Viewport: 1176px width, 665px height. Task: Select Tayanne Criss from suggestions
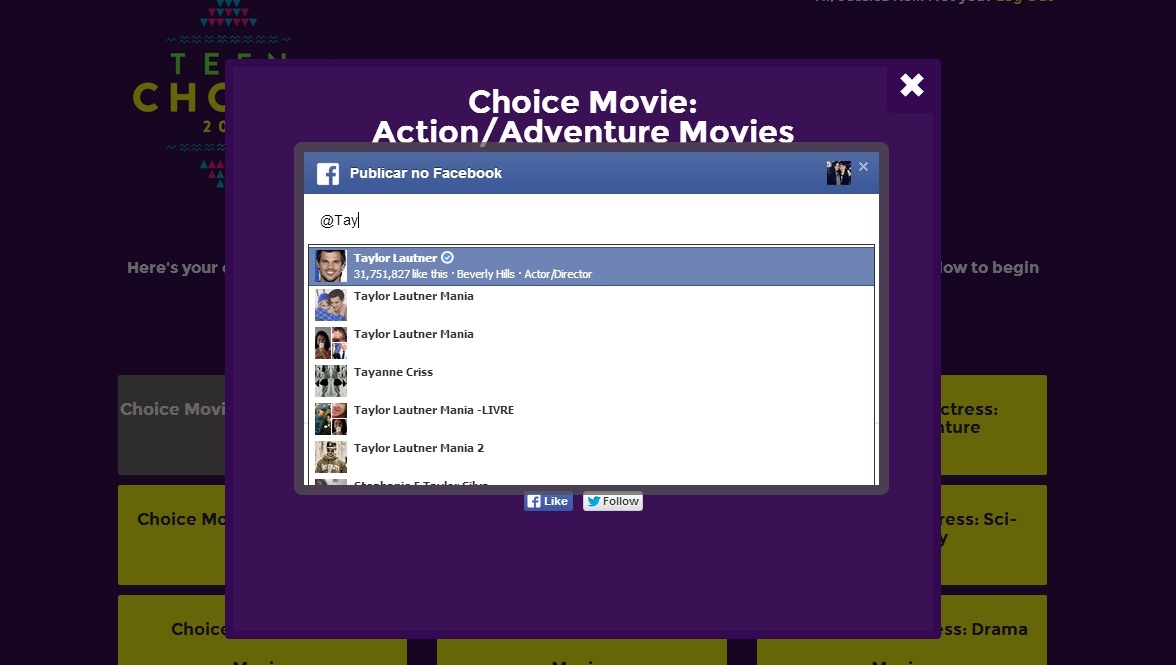(591, 381)
